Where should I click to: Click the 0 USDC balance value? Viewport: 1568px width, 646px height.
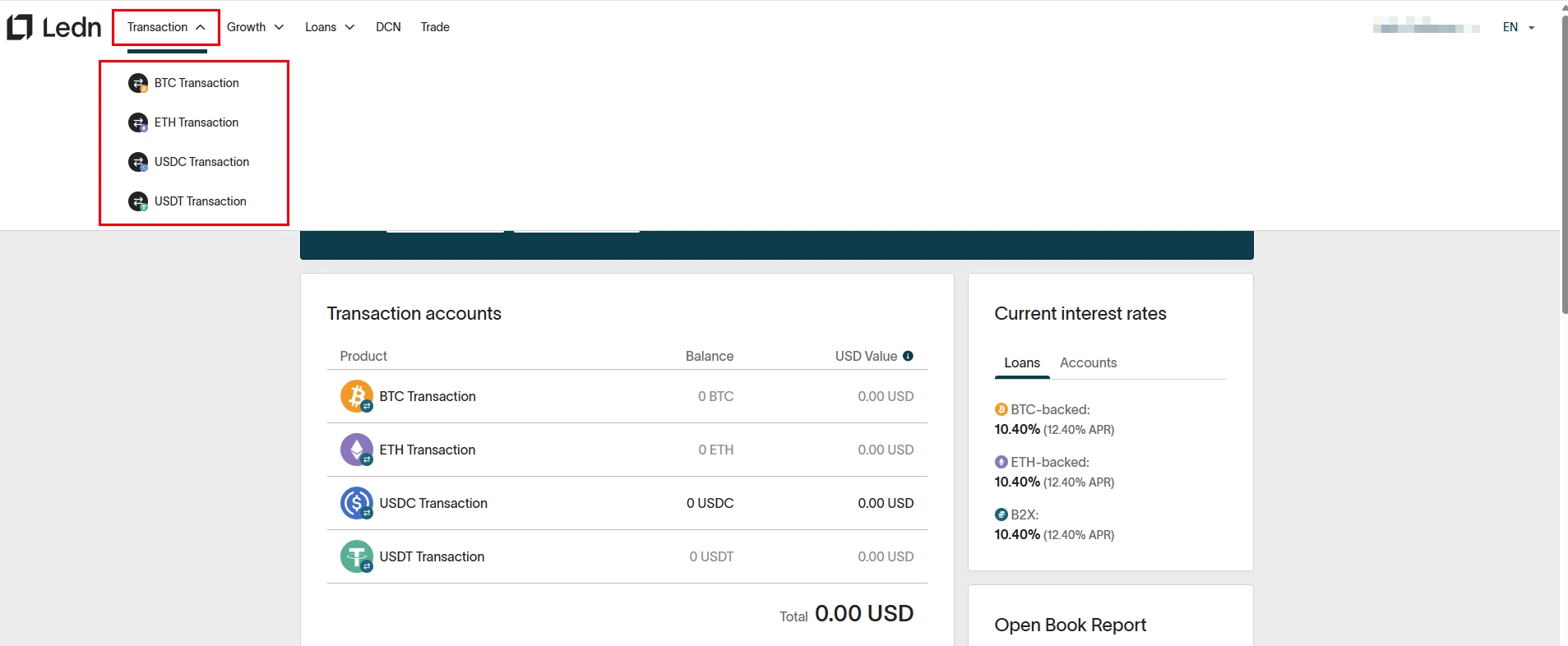(x=710, y=503)
